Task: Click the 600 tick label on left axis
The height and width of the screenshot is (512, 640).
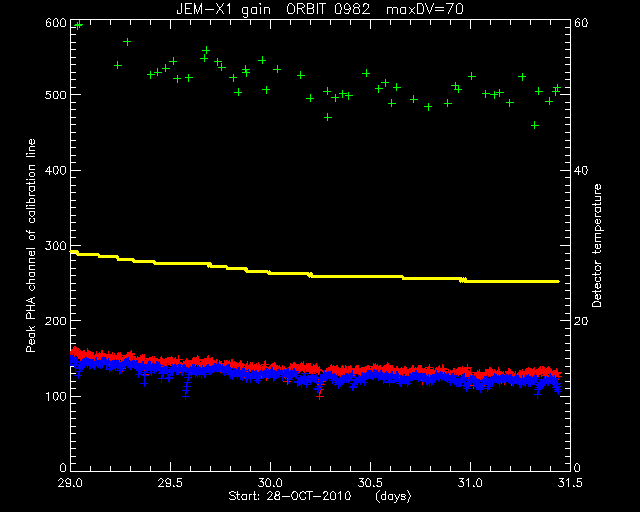Action: tap(56, 23)
